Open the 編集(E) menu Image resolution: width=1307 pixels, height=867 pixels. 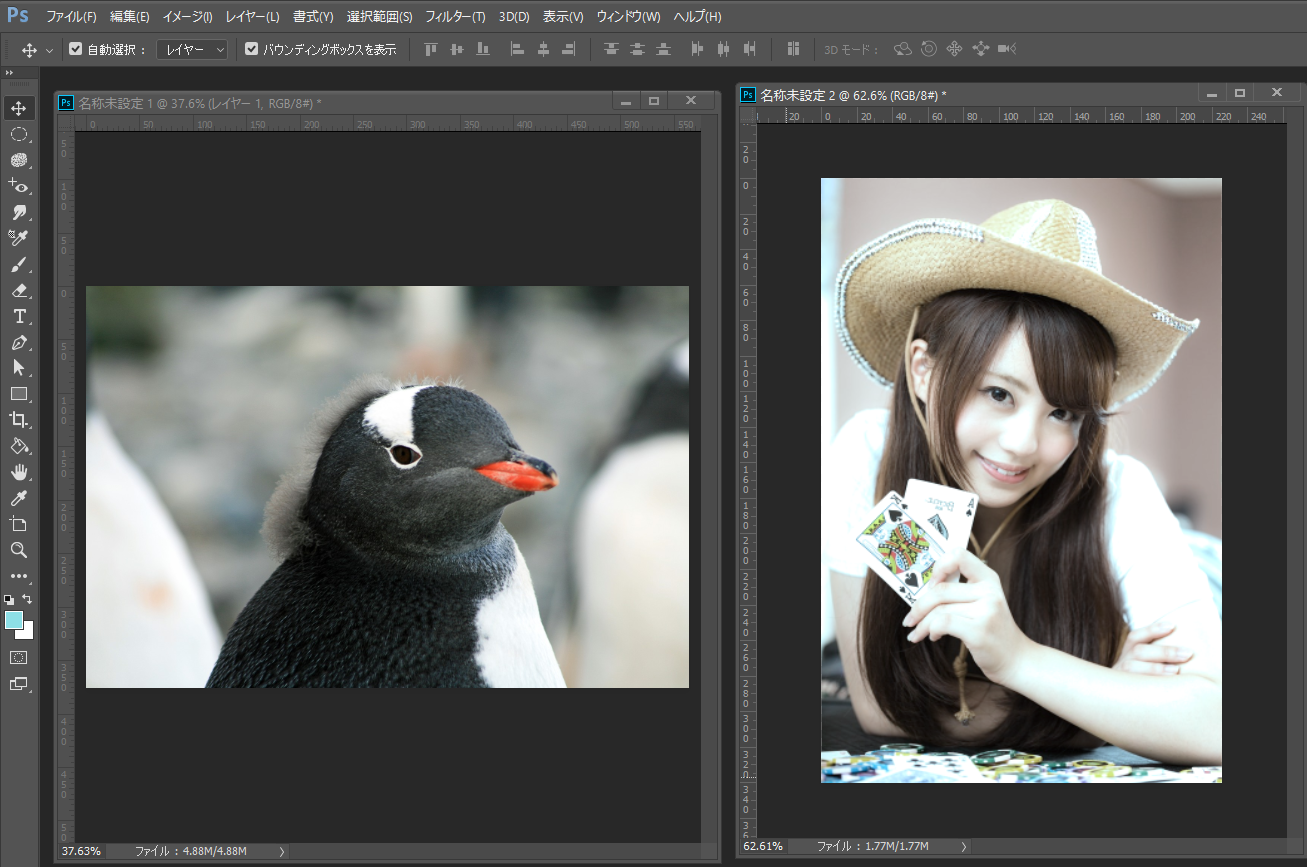pos(130,17)
